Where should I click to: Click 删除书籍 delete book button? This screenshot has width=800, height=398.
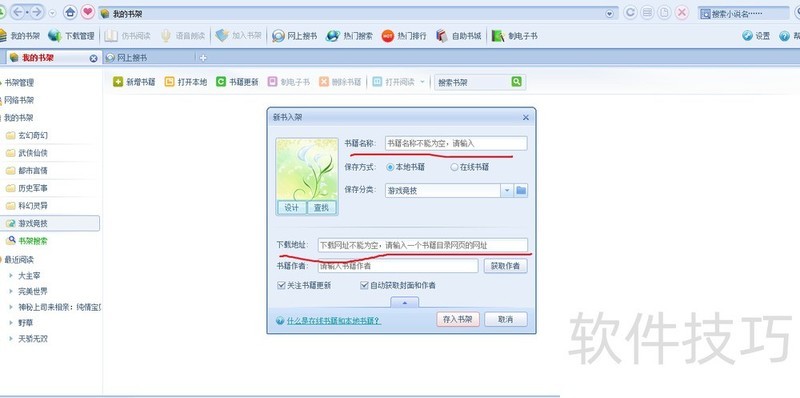[340, 82]
